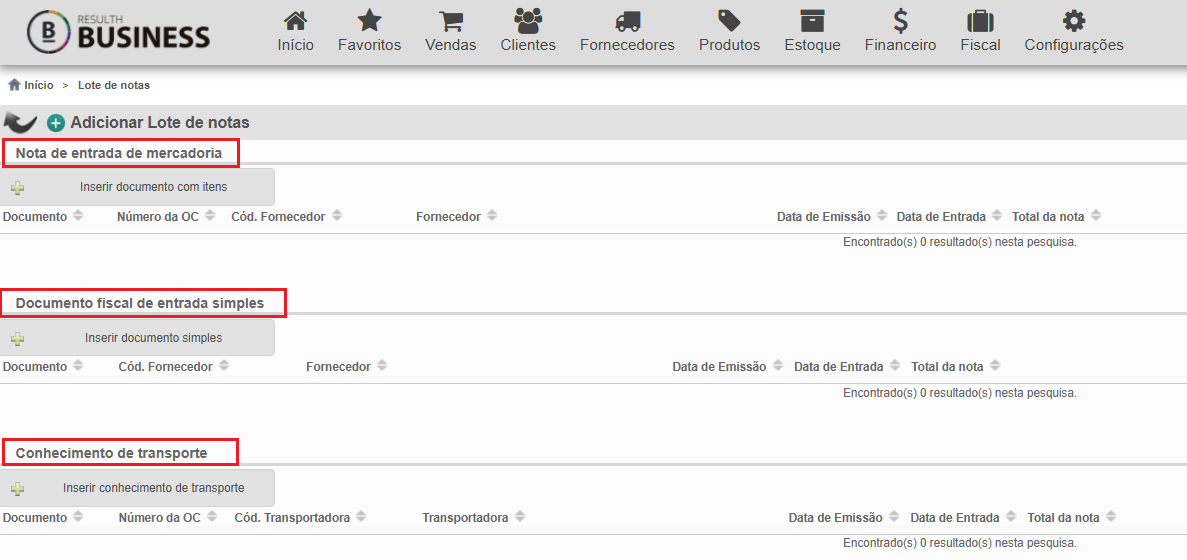Click Adicionar Lote de notas title
This screenshot has height=560, width=1187.
click(160, 123)
